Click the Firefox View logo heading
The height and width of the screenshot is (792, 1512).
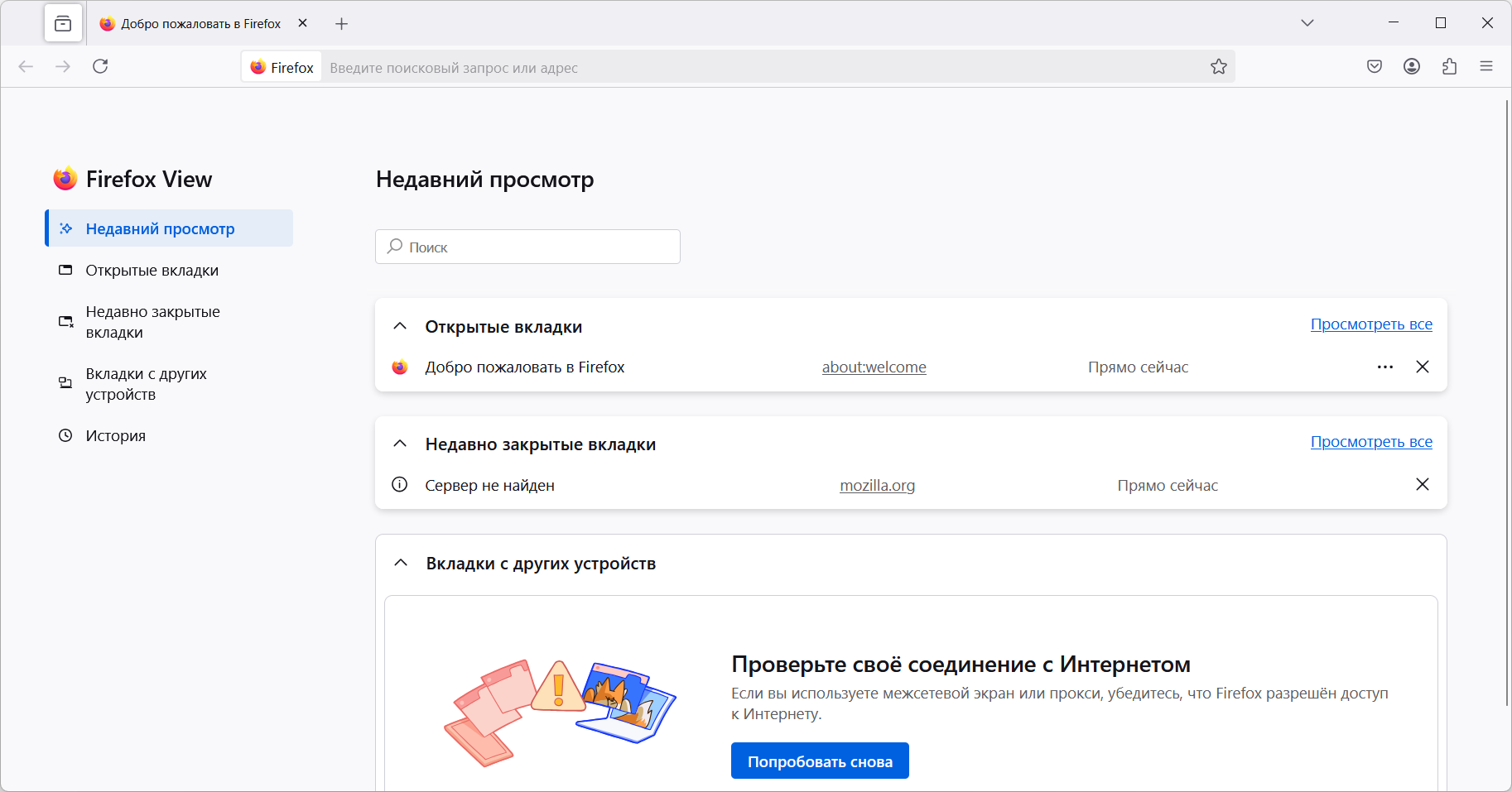[x=132, y=179]
